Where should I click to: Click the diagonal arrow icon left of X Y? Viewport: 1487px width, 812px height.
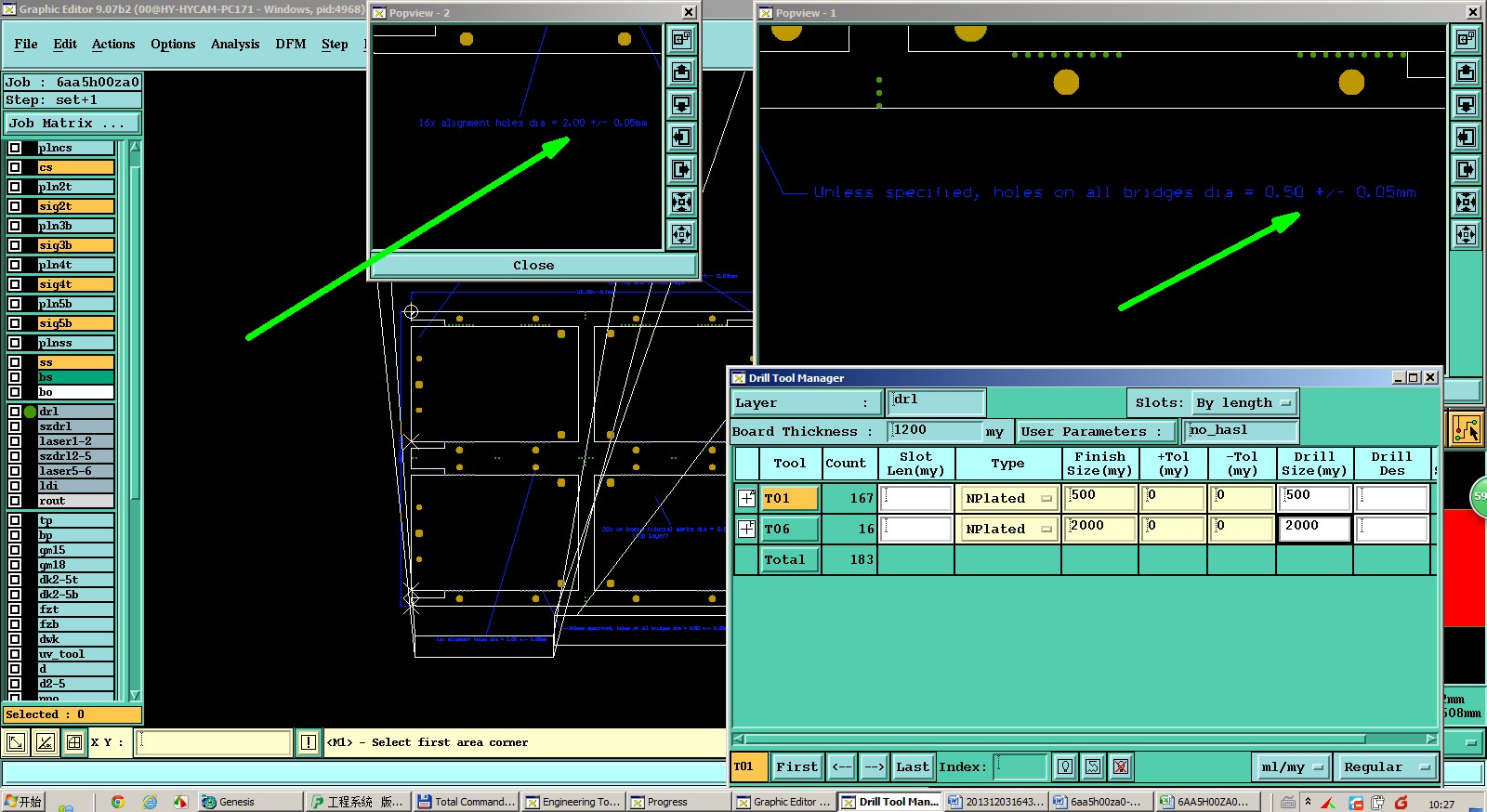(x=16, y=742)
